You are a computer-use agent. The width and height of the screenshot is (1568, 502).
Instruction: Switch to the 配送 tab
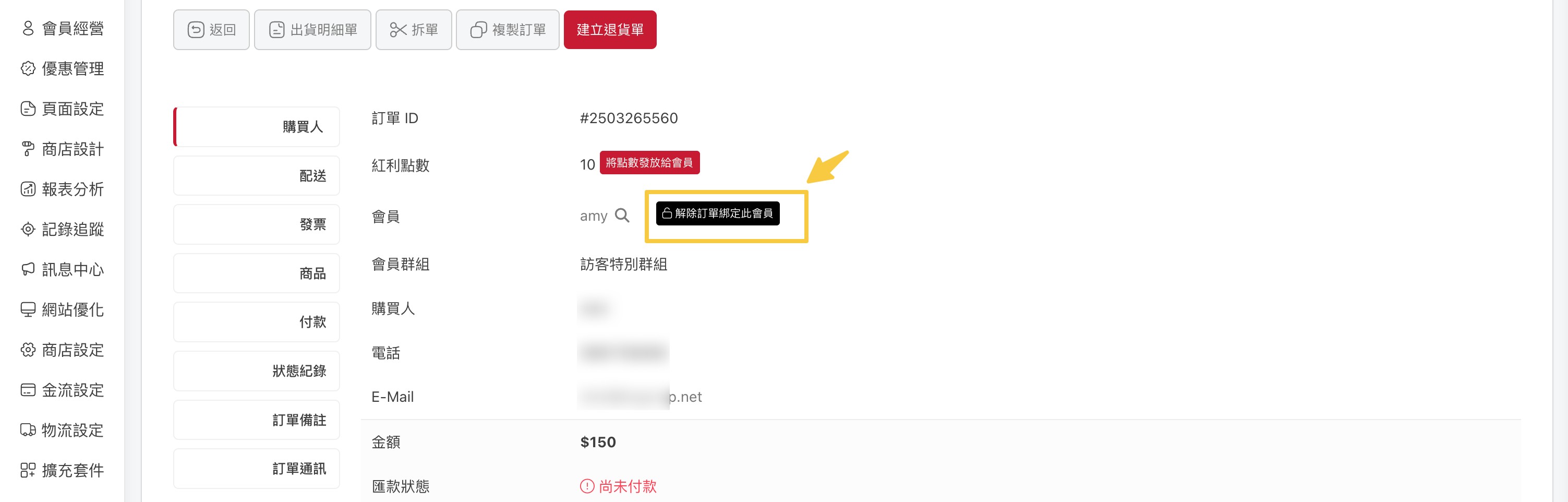click(256, 175)
